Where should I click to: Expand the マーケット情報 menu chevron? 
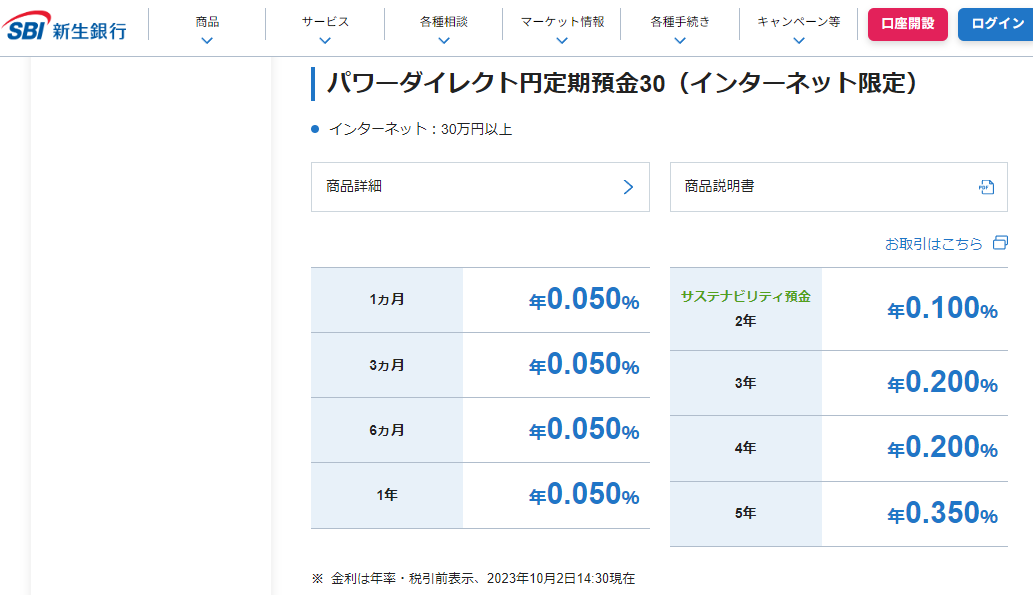(x=562, y=41)
